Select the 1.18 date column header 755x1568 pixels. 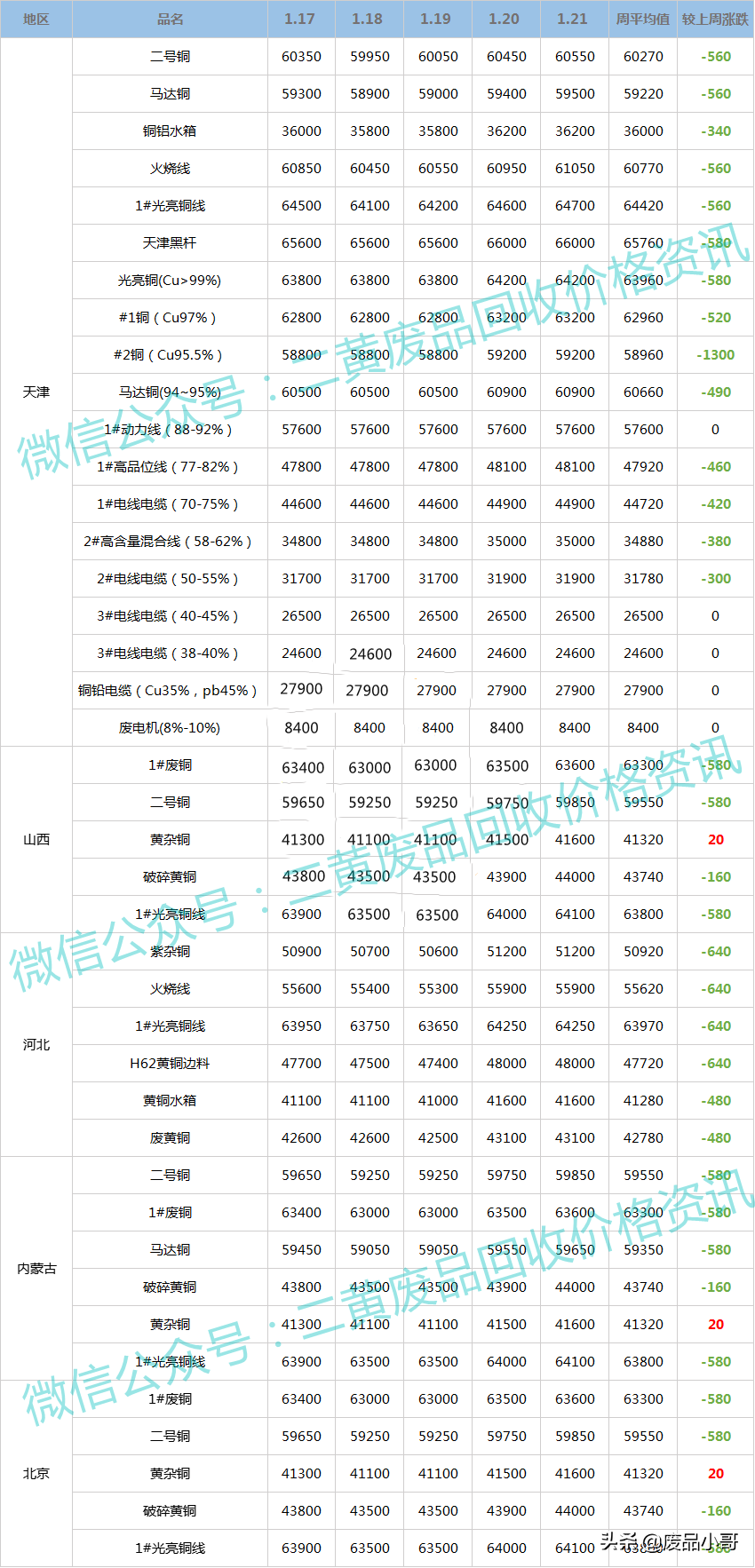coord(368,19)
